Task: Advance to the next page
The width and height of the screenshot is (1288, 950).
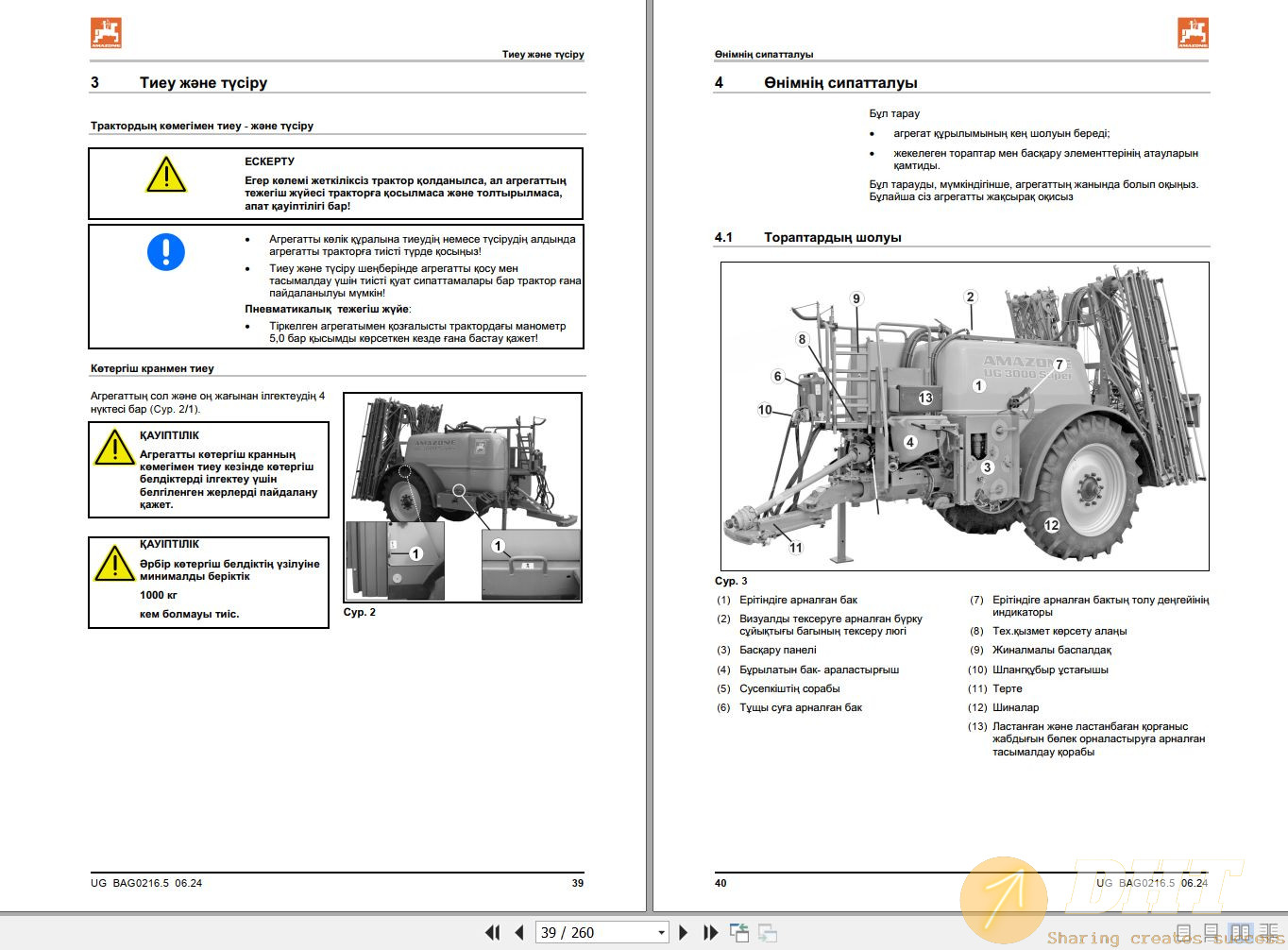Action: pos(684,932)
